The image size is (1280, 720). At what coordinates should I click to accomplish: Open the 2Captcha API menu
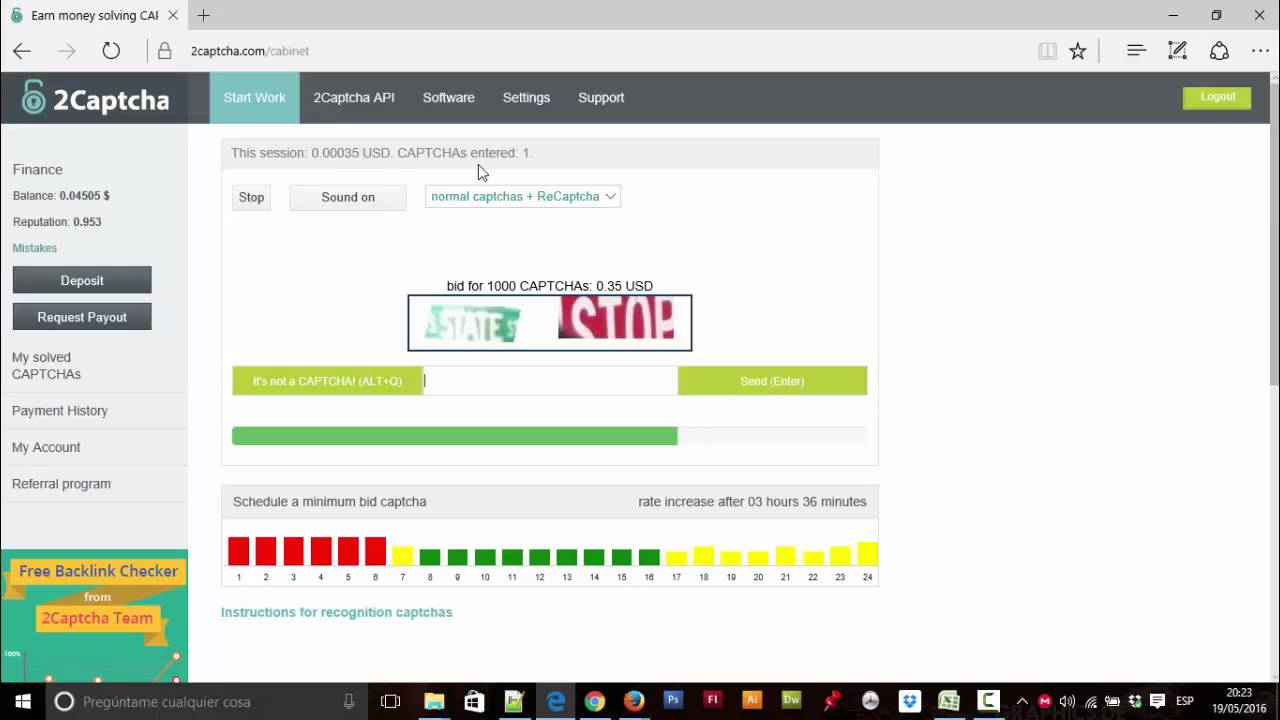click(x=354, y=98)
